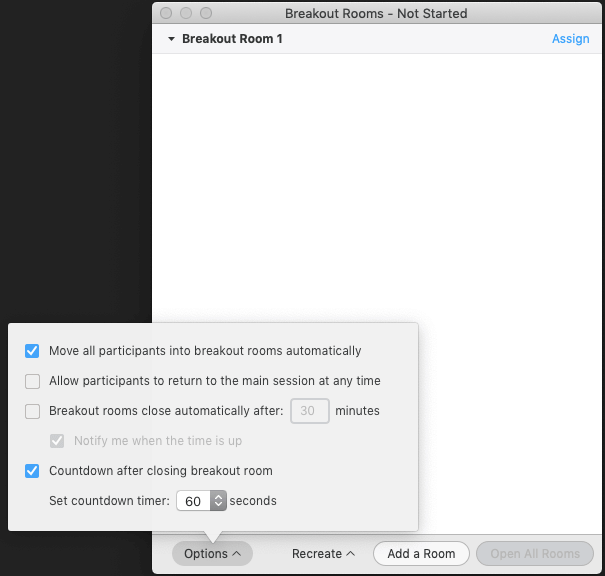Click the Breakout Rooms - Not Started title bar

[375, 13]
